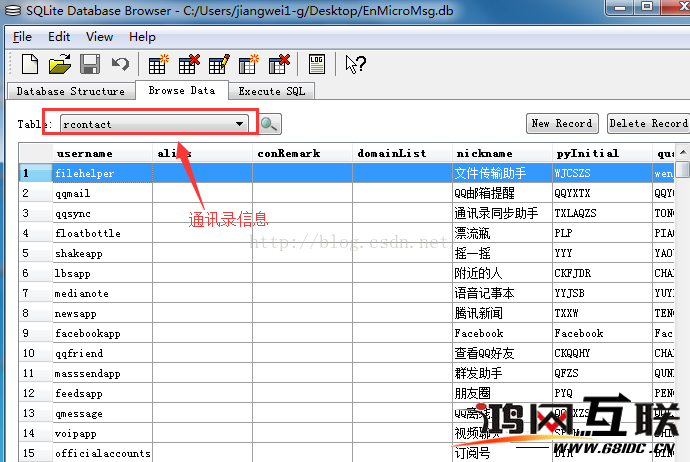
Task: Switch to the Execute SQL tab
Action: coord(272,91)
